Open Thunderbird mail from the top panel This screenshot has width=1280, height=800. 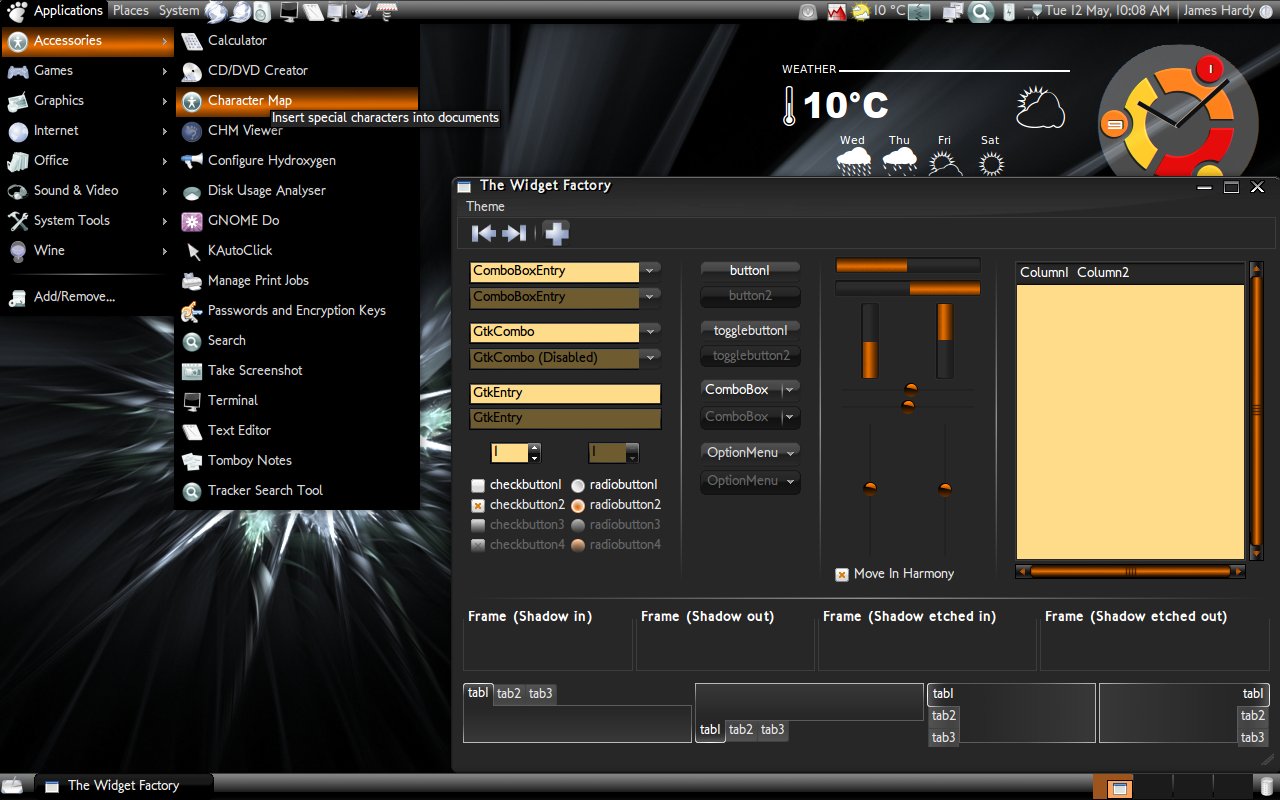click(x=240, y=12)
